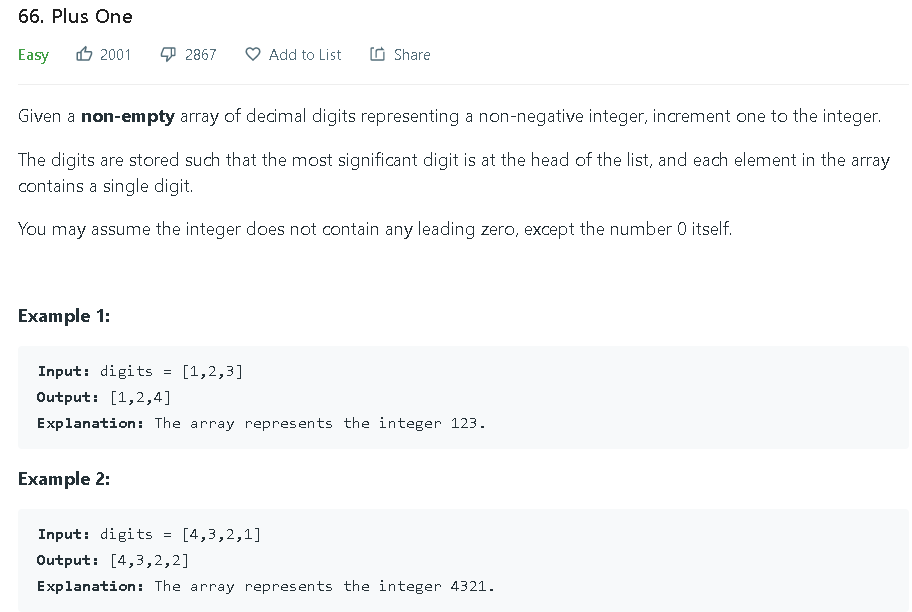Click the Output [4,3,2,2] line
Image resolution: width=912 pixels, height=612 pixels.
coord(112,560)
